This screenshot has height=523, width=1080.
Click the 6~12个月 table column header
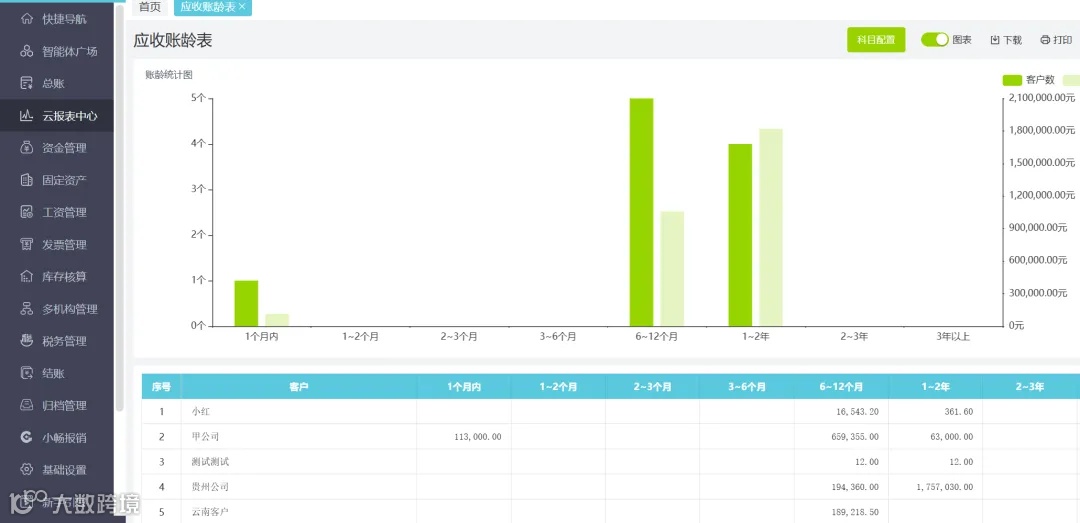coord(841,387)
